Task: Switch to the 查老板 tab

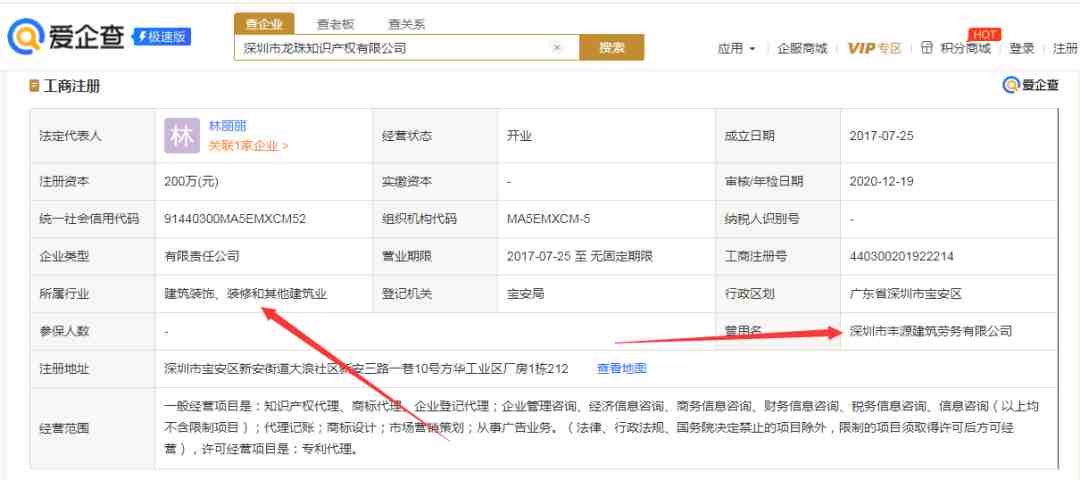Action: click(335, 24)
